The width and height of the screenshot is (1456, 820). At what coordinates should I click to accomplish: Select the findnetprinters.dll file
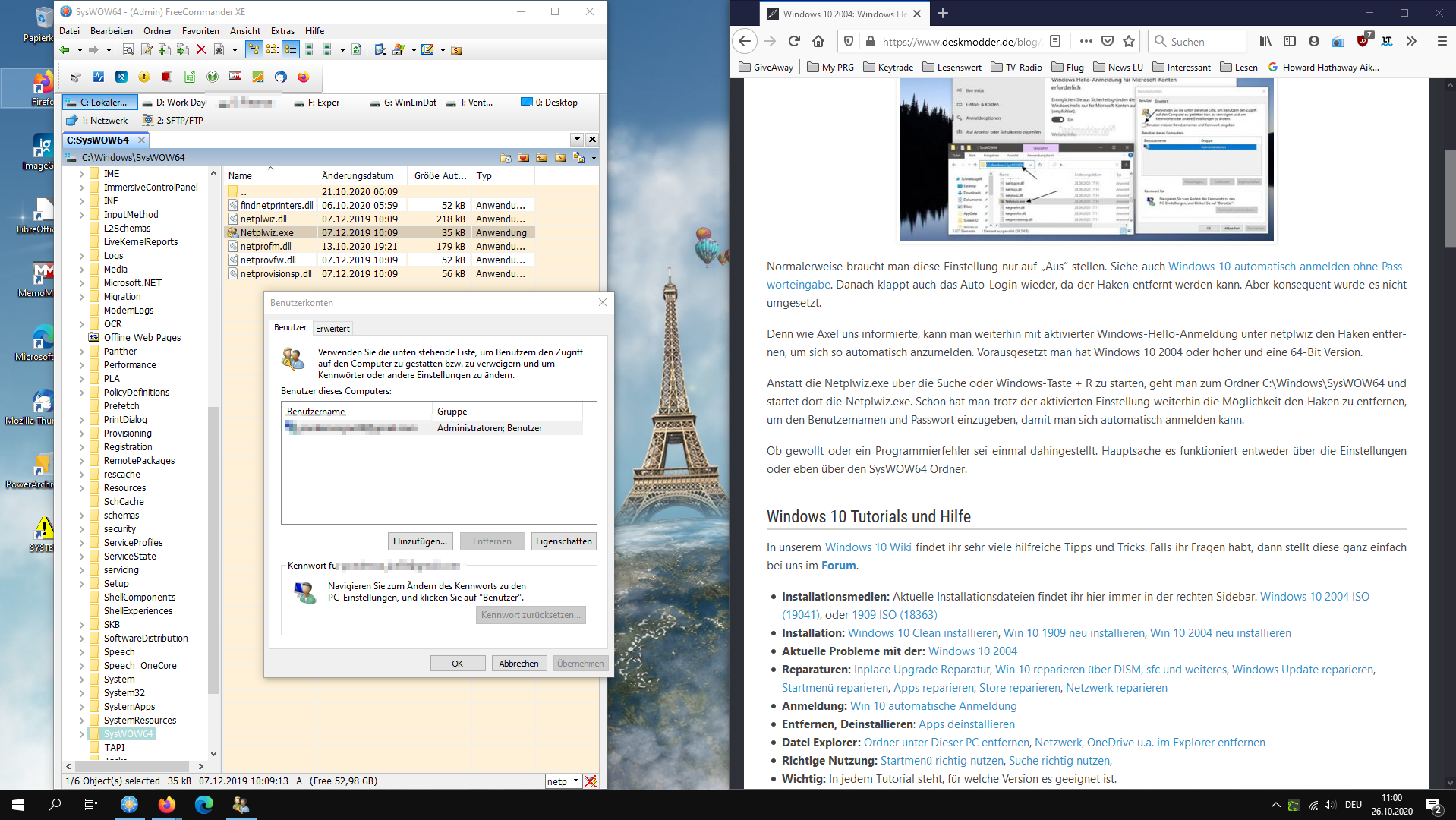point(276,206)
